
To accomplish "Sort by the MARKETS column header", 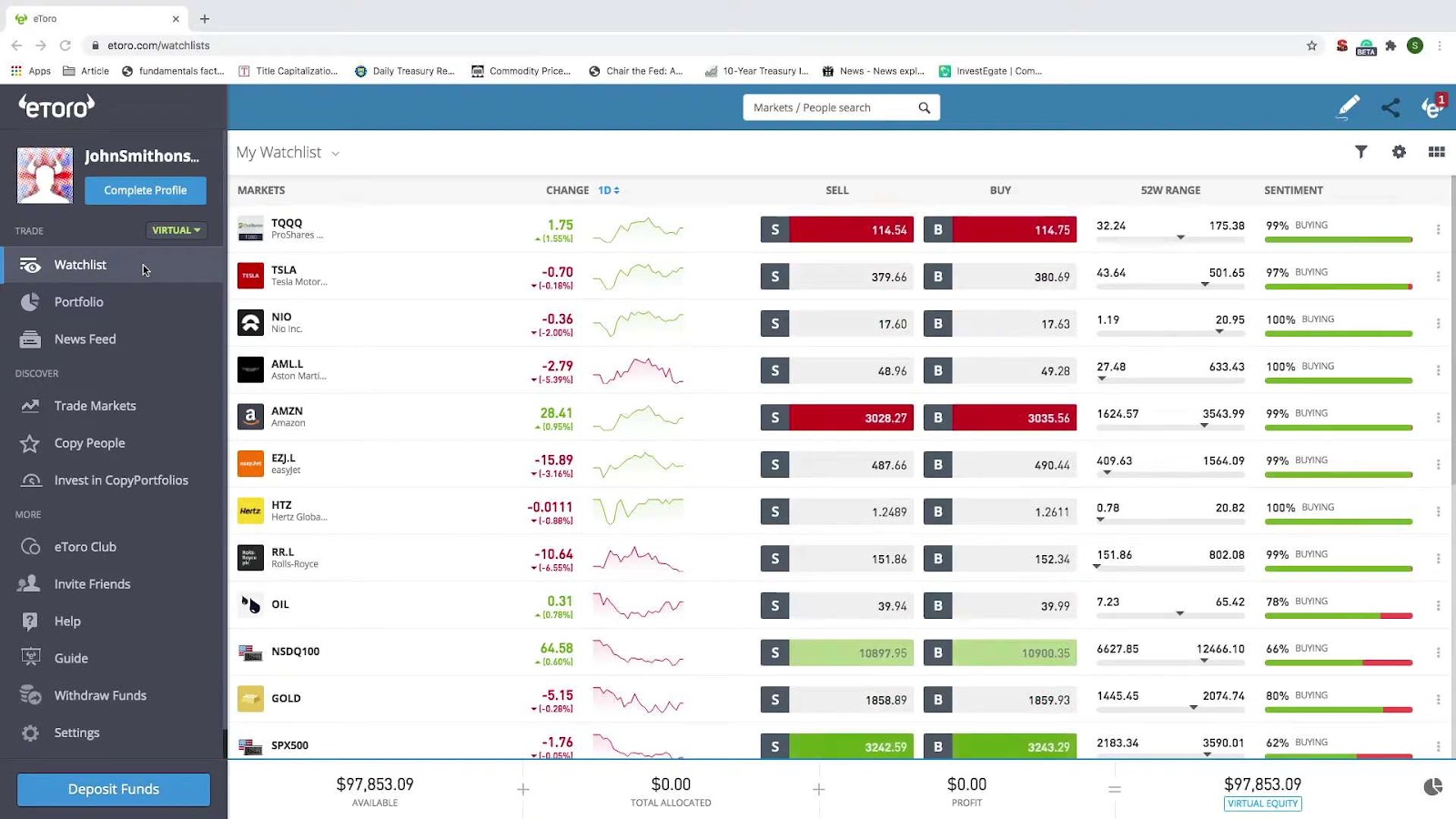I will [x=261, y=190].
